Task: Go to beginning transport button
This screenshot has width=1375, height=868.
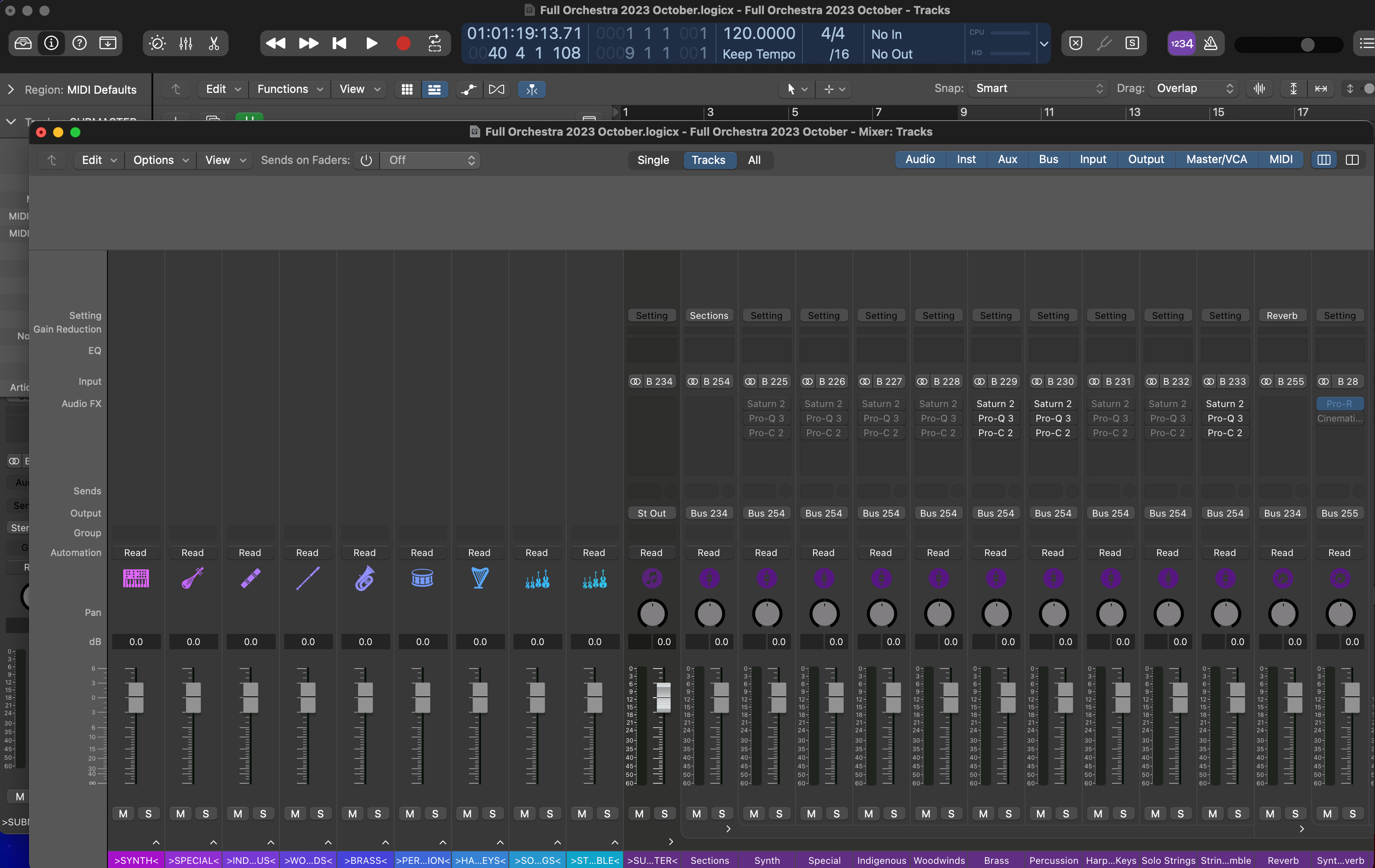Action: click(x=340, y=43)
